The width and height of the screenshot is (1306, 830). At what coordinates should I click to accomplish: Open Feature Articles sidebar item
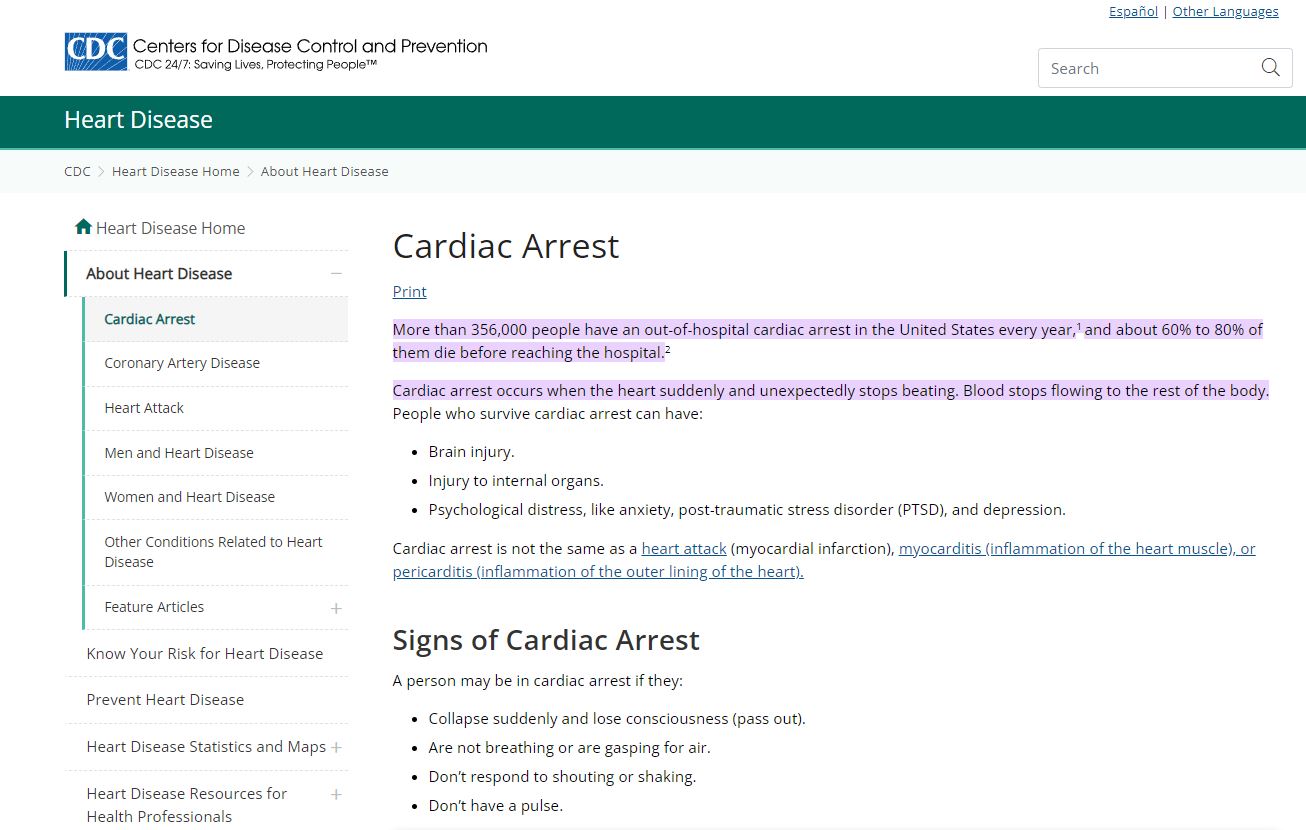154,607
